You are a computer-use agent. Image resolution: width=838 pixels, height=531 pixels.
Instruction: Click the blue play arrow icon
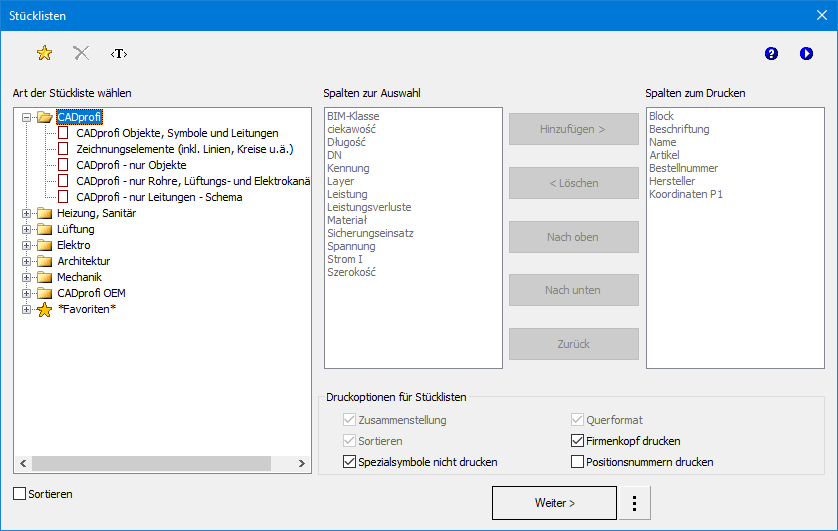[806, 54]
